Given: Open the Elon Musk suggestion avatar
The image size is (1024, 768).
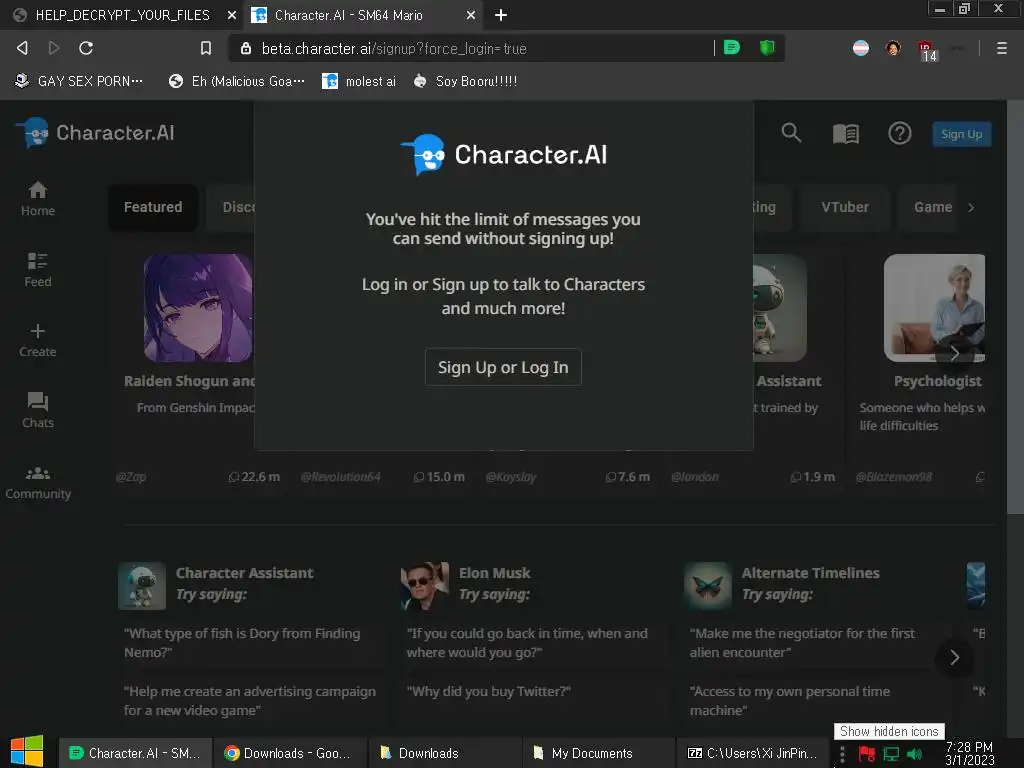Looking at the screenshot, I should point(424,586).
